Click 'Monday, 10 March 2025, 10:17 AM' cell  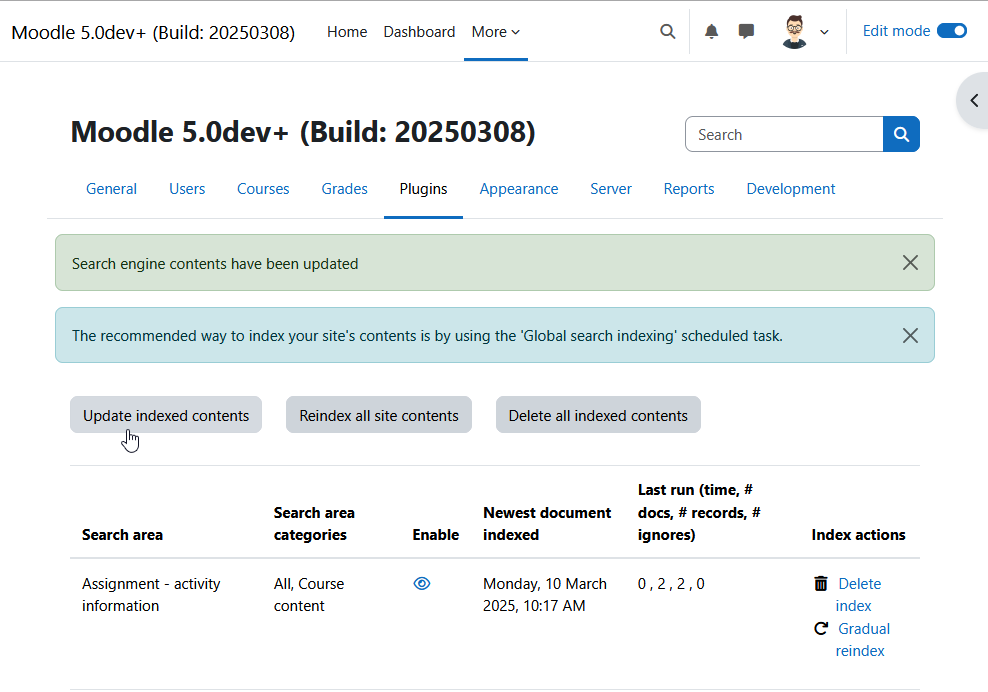click(545, 595)
